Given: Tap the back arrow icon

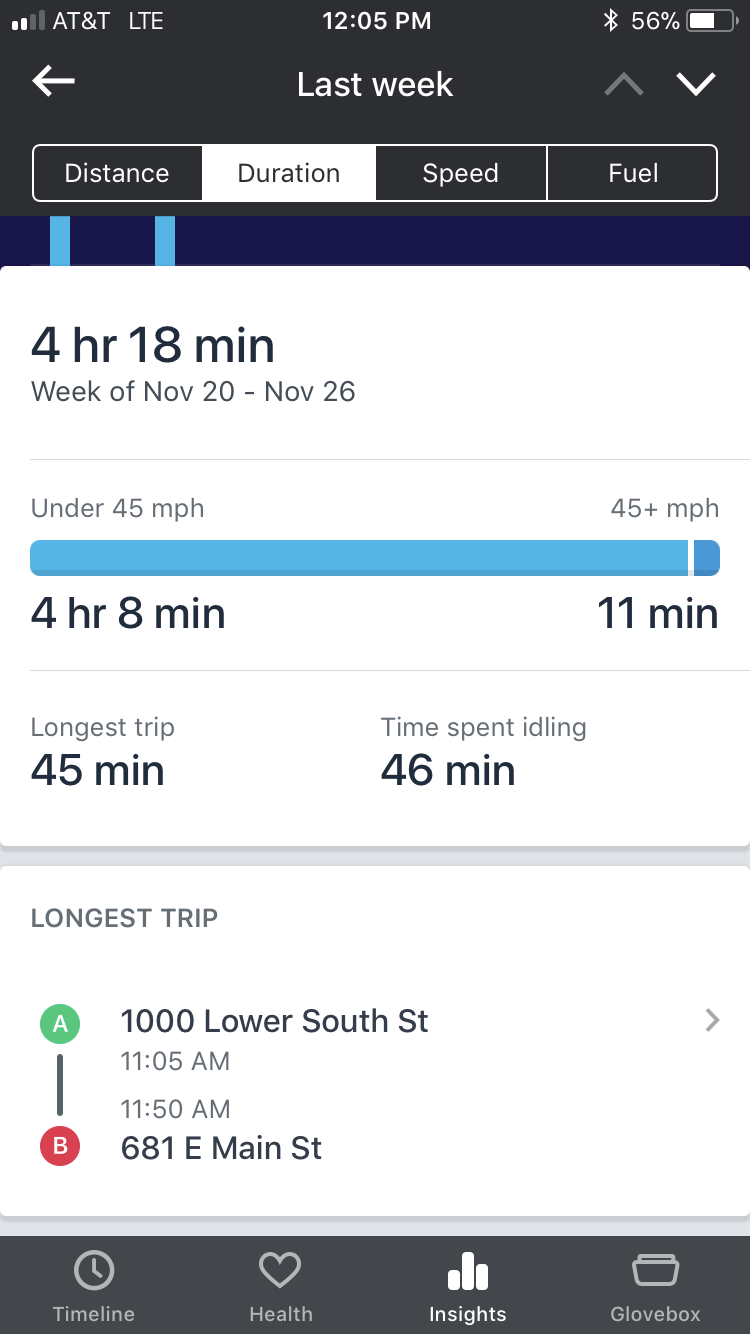Looking at the screenshot, I should tap(54, 83).
